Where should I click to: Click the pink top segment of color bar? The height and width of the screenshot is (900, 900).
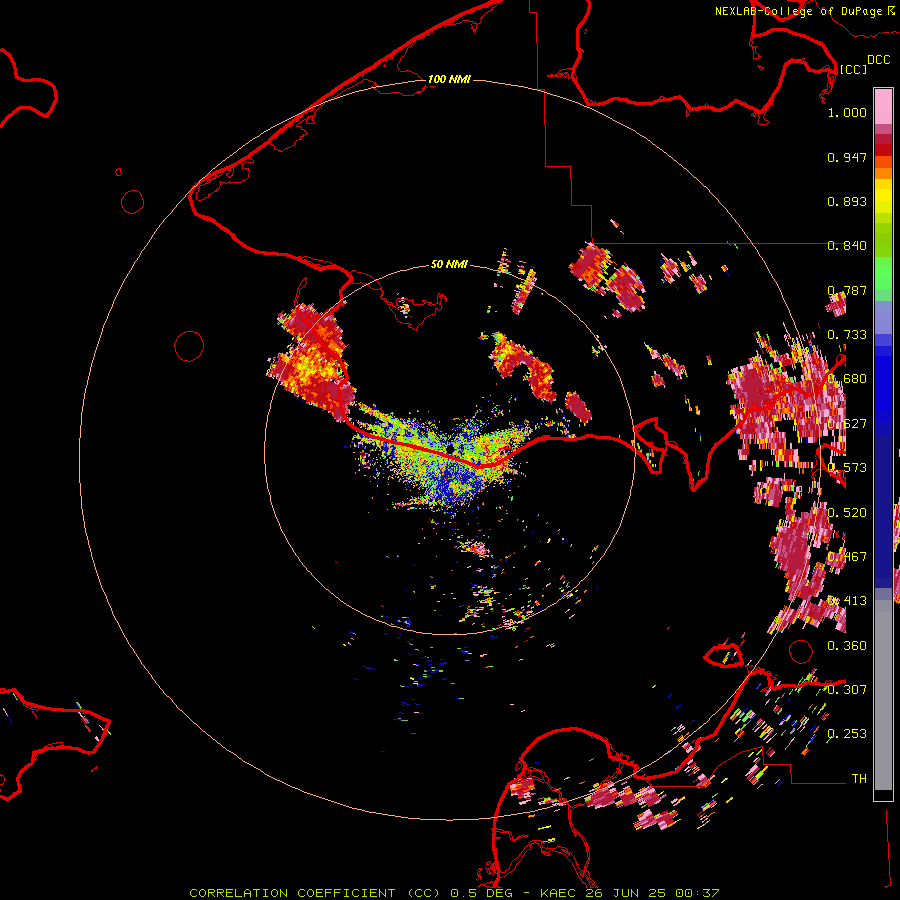[x=883, y=106]
